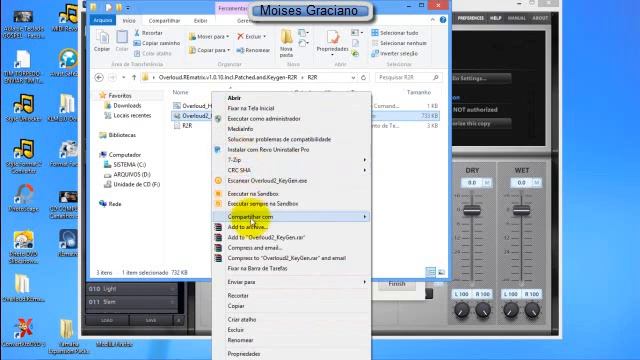
Task: Adjust the DRY fader slider
Action: [472, 210]
